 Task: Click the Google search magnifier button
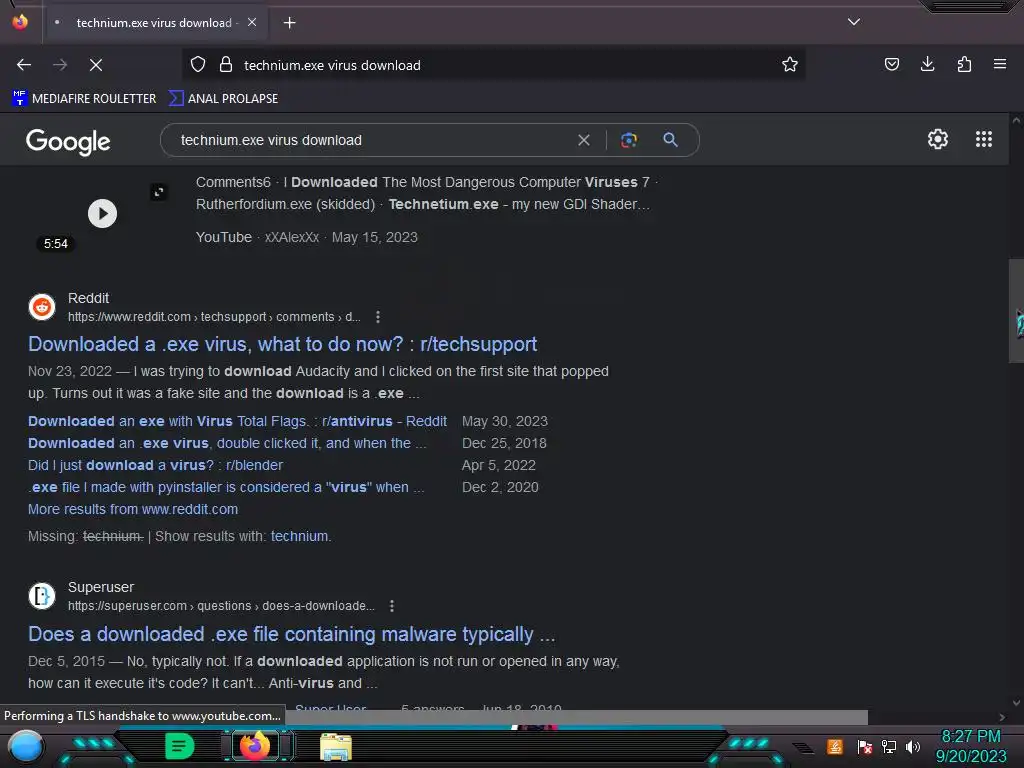coord(671,140)
